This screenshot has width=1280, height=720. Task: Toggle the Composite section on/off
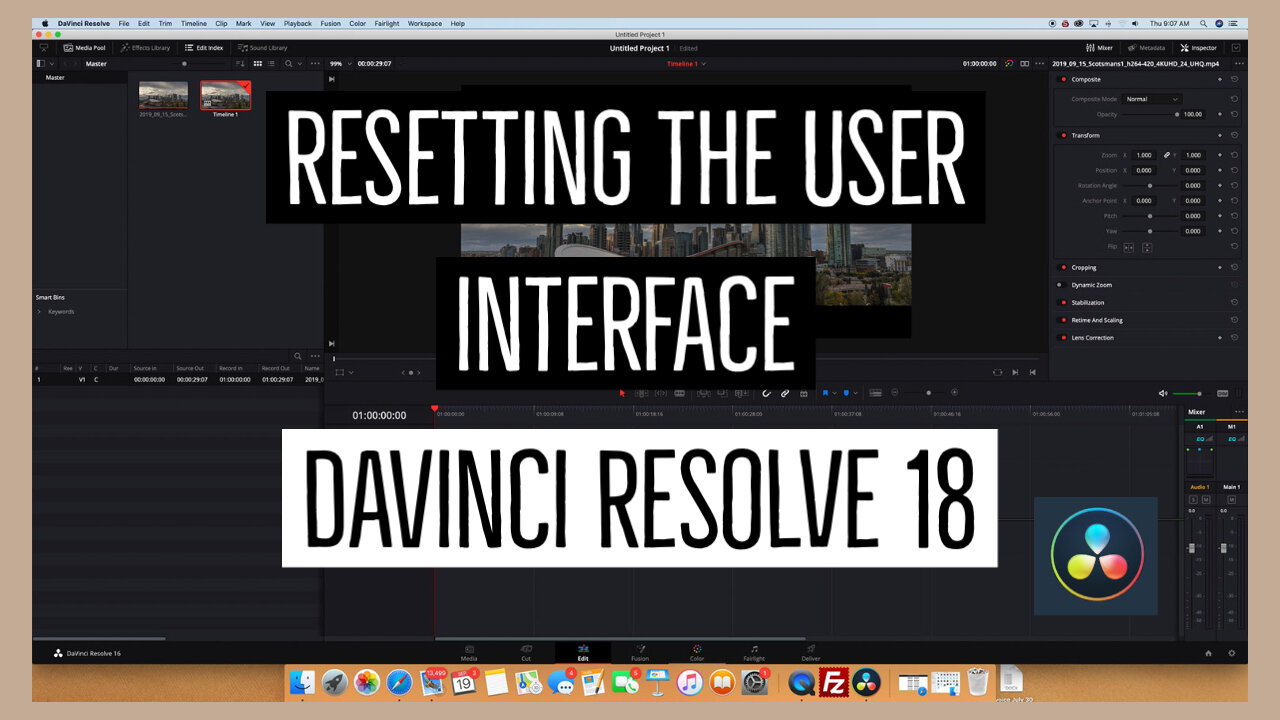click(1063, 80)
